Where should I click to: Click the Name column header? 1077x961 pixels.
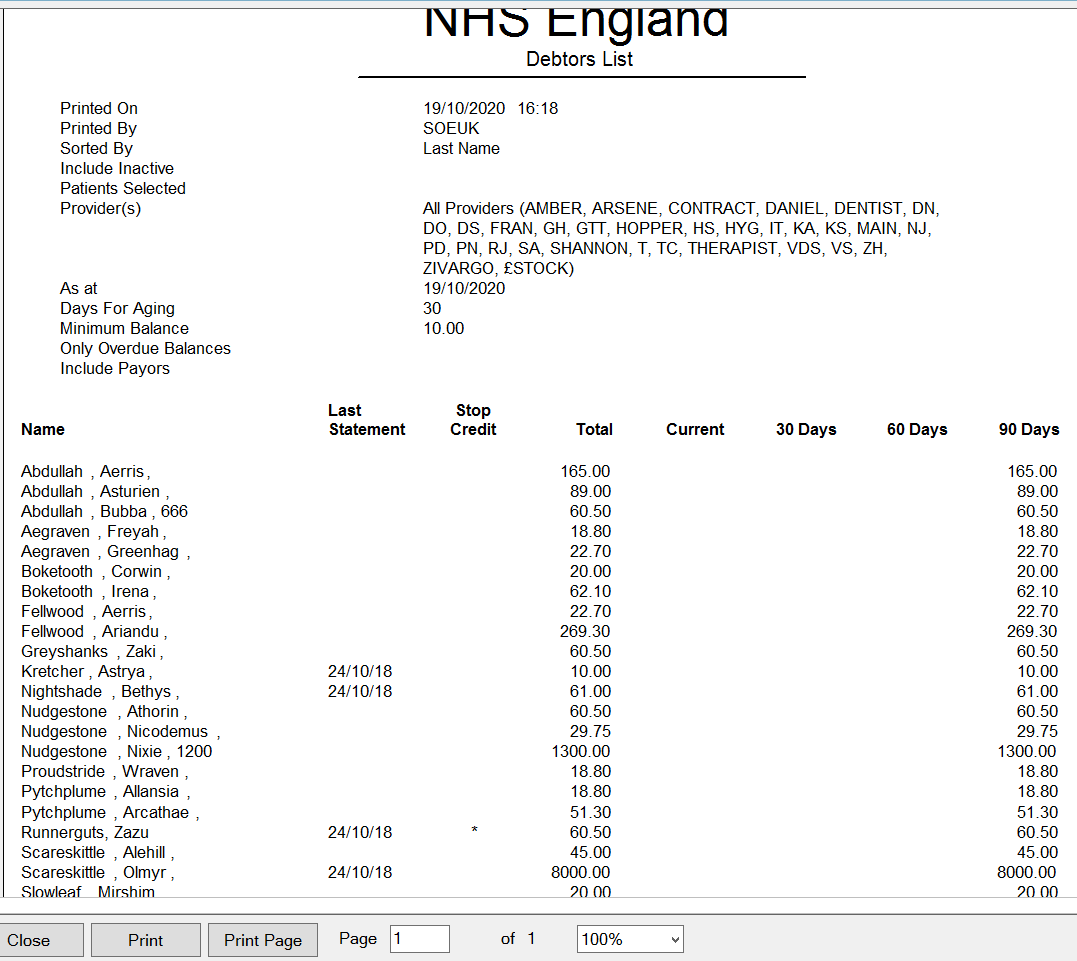click(x=43, y=429)
